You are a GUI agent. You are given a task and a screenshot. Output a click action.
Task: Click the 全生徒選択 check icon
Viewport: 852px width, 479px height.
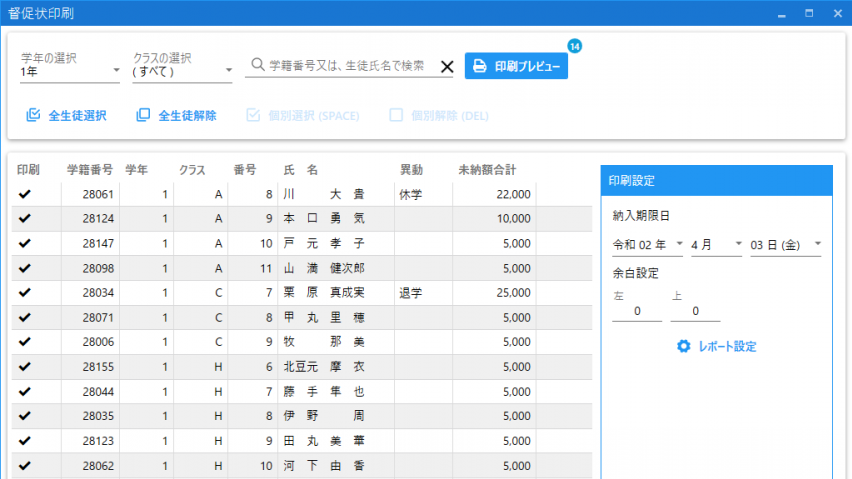33,115
